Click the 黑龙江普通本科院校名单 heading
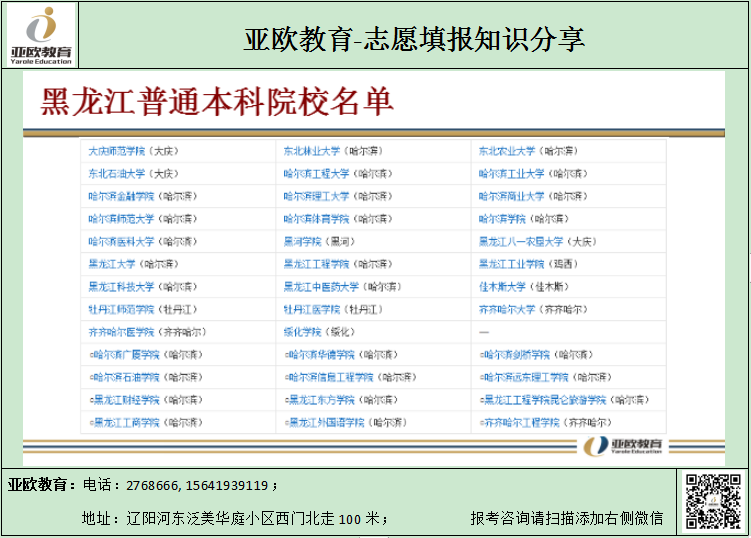This screenshot has width=751, height=538. [x=217, y=101]
